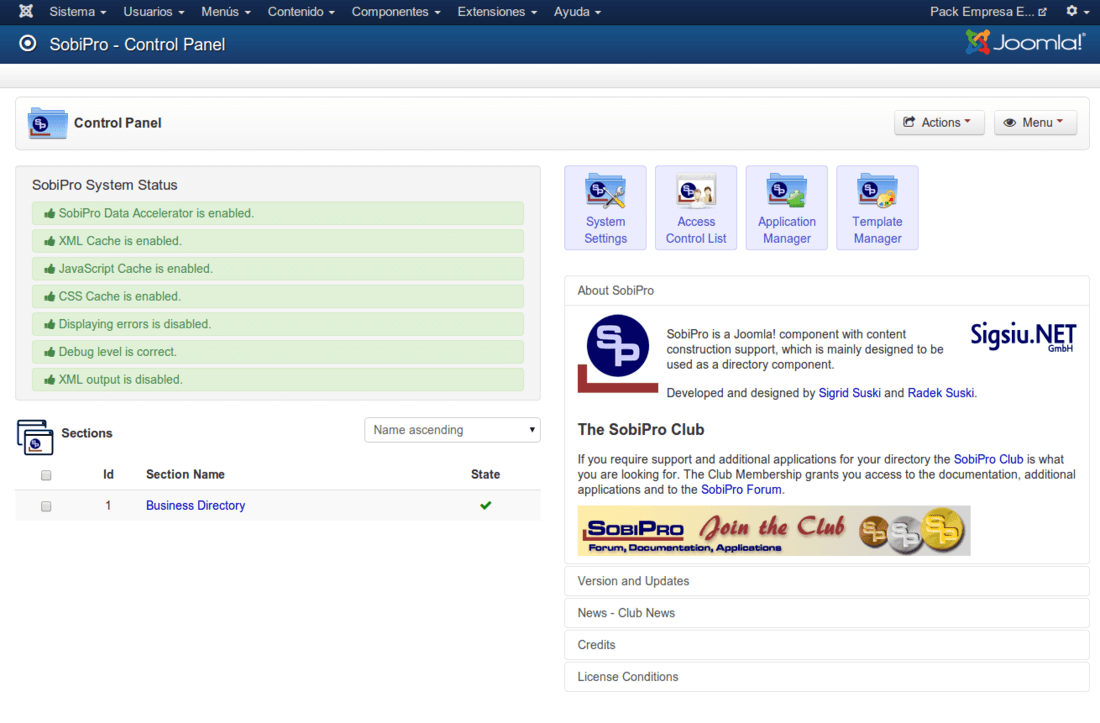Open the System Settings icon
The image size is (1100, 723).
coord(605,208)
